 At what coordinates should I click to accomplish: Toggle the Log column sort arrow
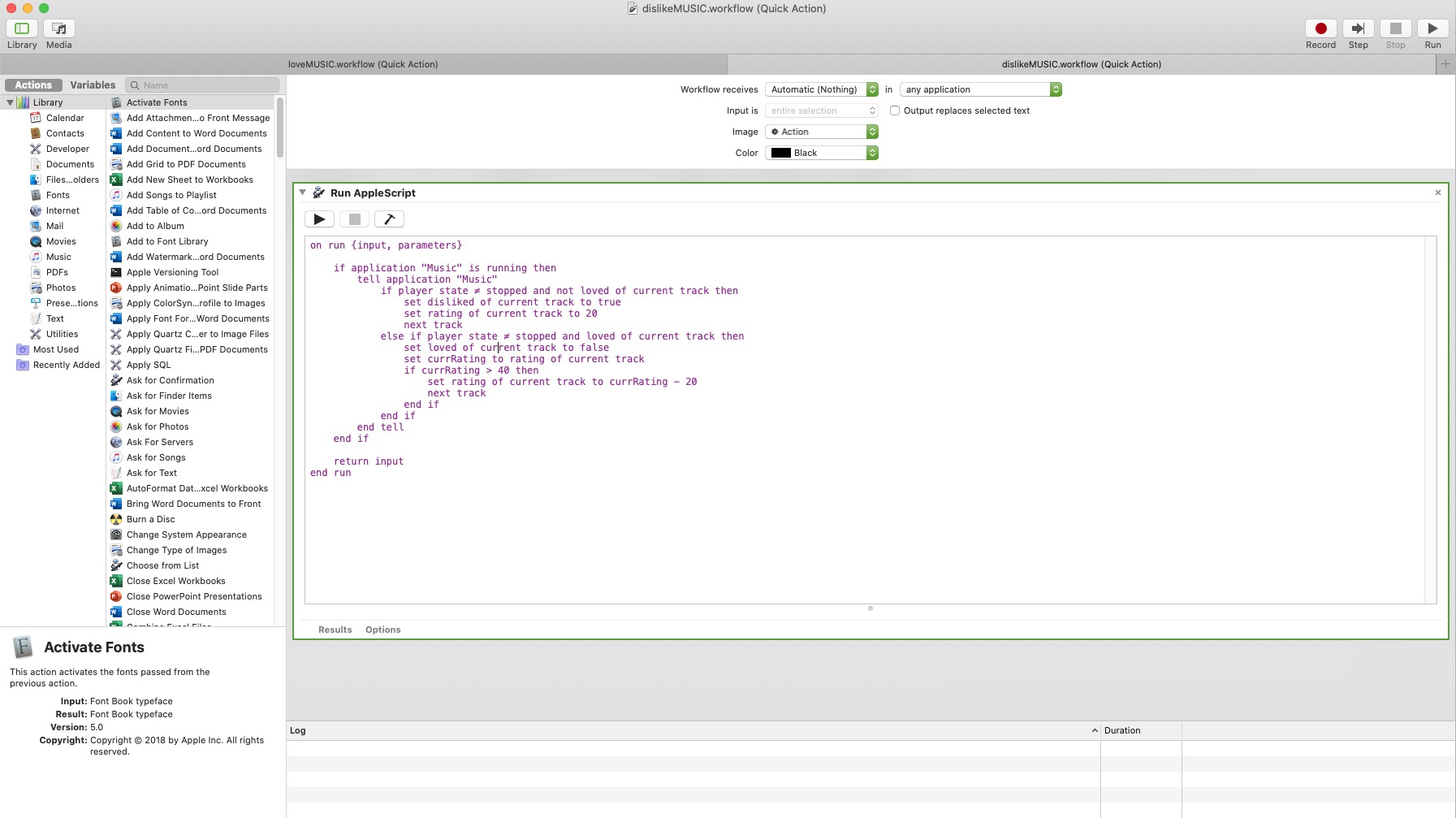(x=1095, y=731)
